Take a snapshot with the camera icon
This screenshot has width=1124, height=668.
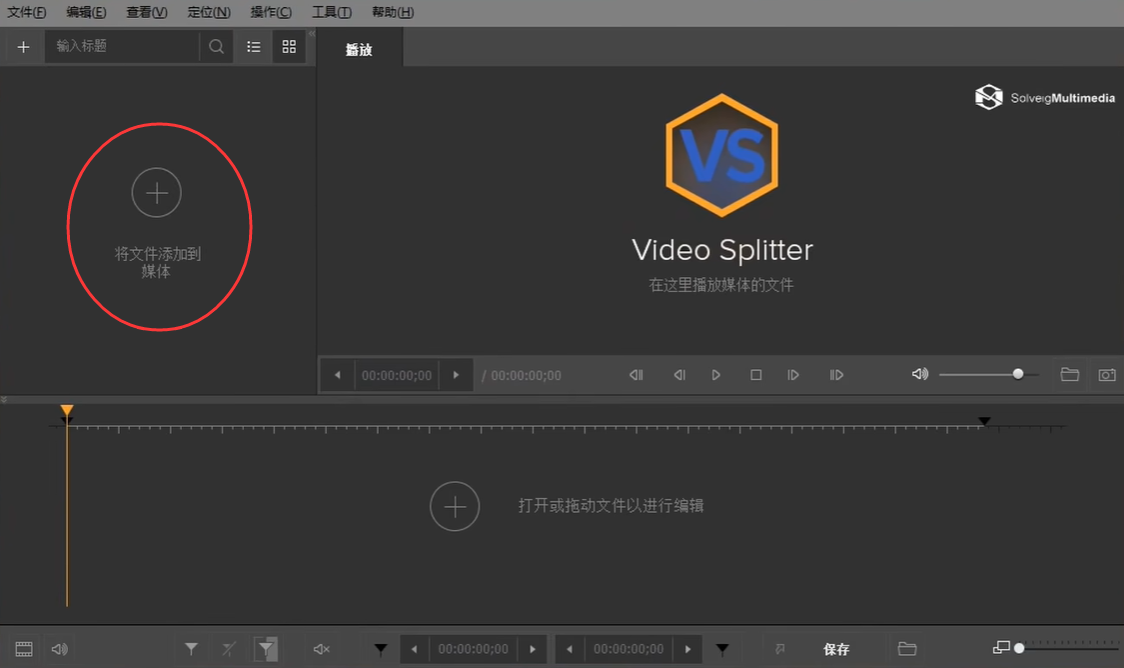point(1107,374)
